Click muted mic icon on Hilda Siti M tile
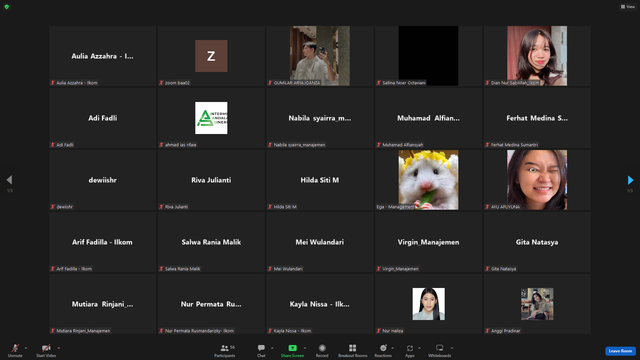Screen dimensions: 640x360 coord(270,207)
